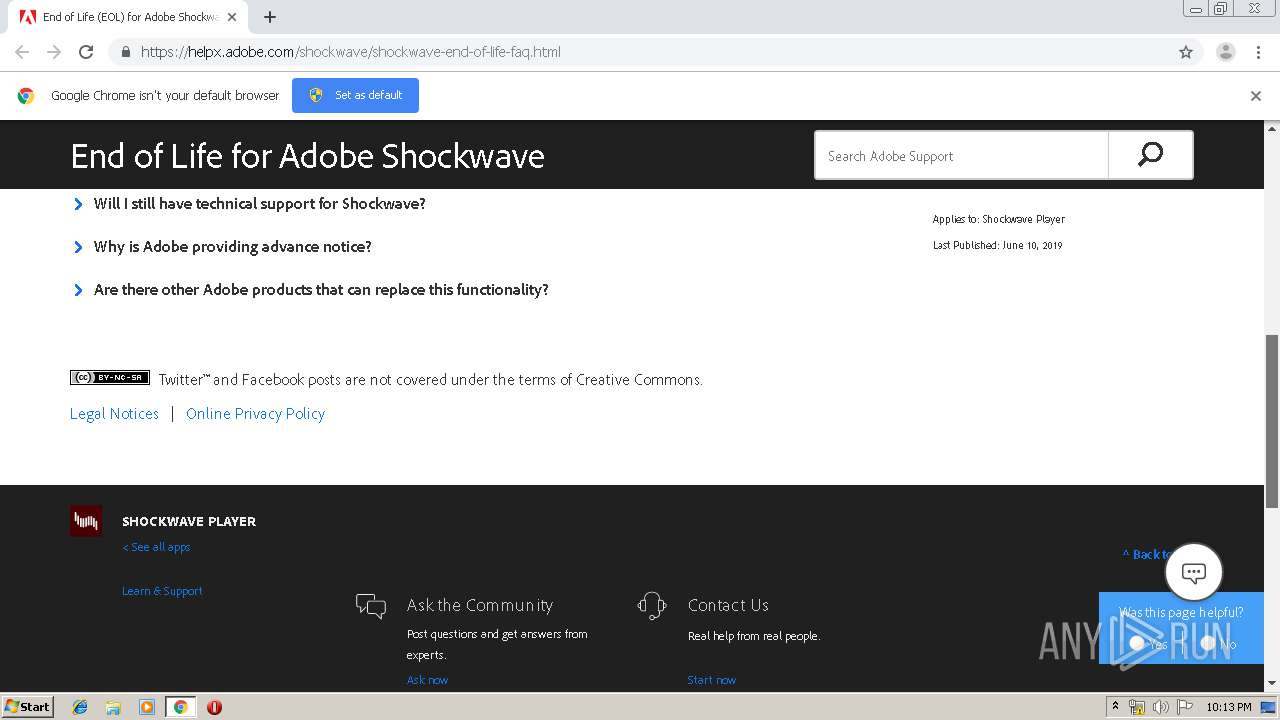Open a new tab with plus icon
This screenshot has height=720, width=1280.
[x=270, y=17]
